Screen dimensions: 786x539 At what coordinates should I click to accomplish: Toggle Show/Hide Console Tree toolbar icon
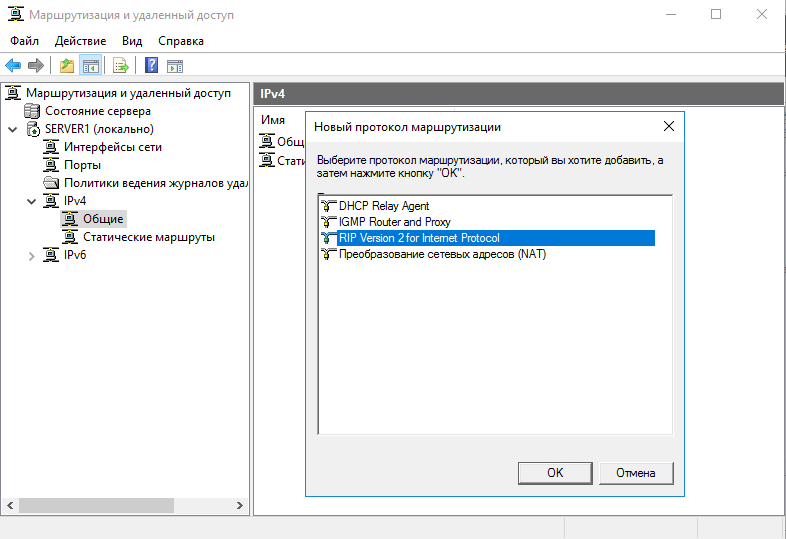[90, 66]
